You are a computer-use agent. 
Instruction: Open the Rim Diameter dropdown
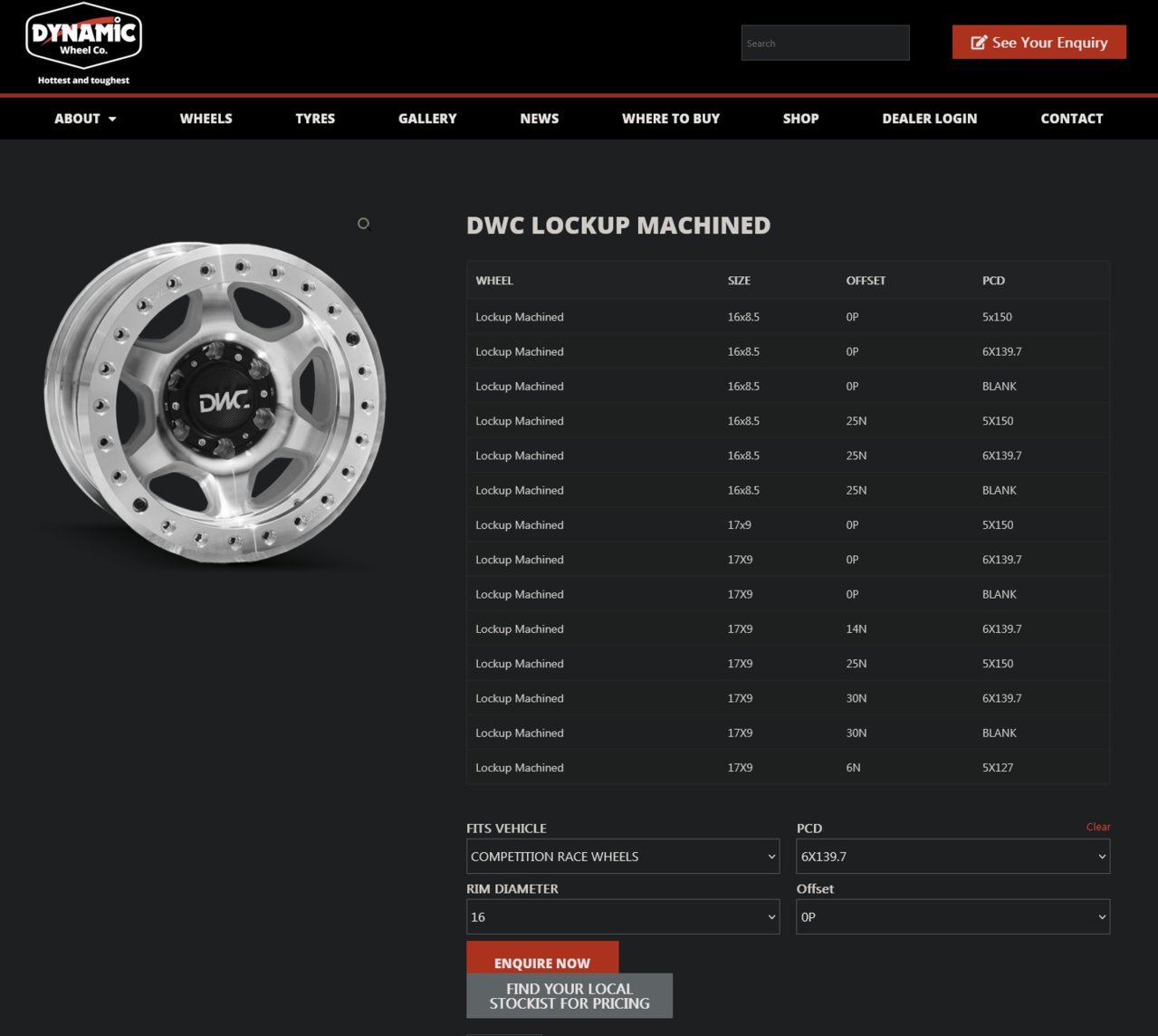coord(623,917)
